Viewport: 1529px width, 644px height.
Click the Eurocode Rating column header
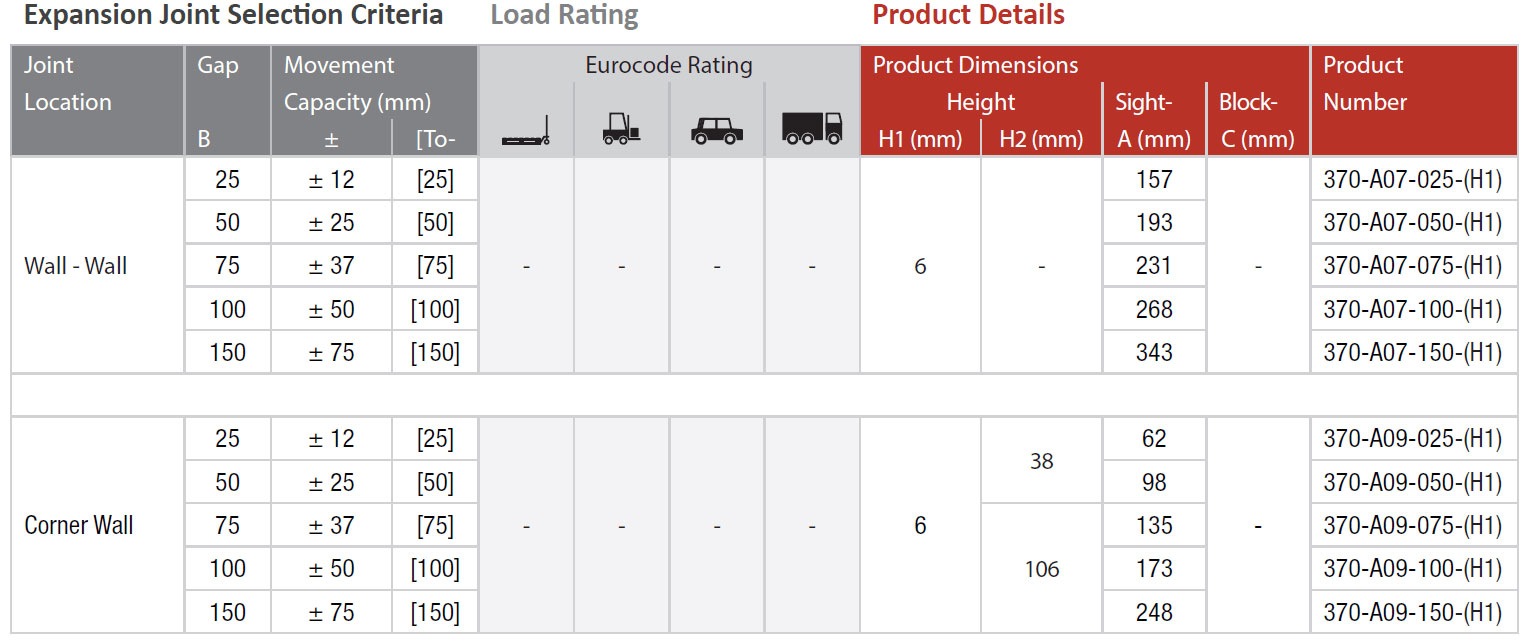(669, 66)
